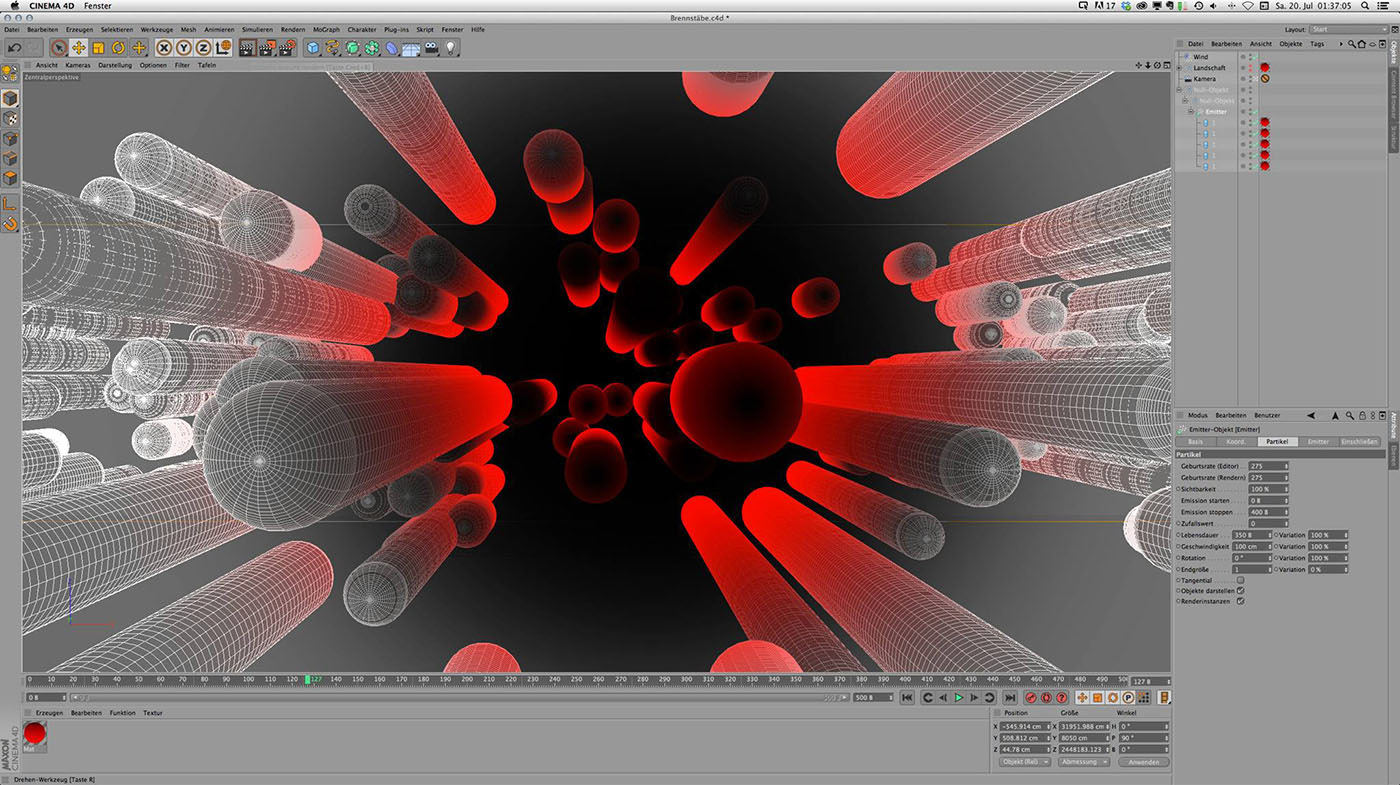The width and height of the screenshot is (1400, 785).
Task: Add a floor/environment object icon
Action: 411,47
